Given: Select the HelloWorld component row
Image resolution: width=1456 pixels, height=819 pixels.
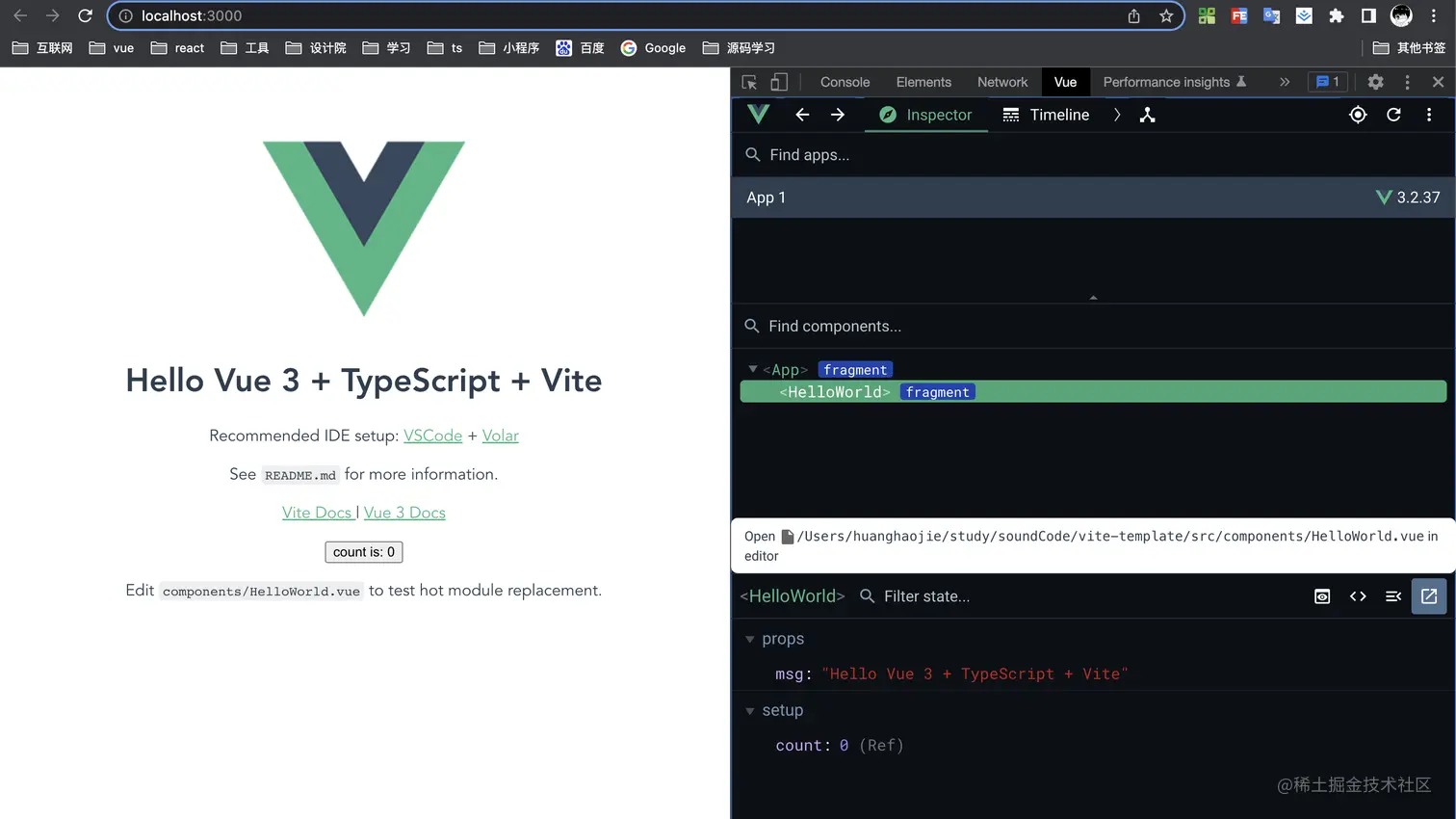Looking at the screenshot, I should (x=1093, y=391).
